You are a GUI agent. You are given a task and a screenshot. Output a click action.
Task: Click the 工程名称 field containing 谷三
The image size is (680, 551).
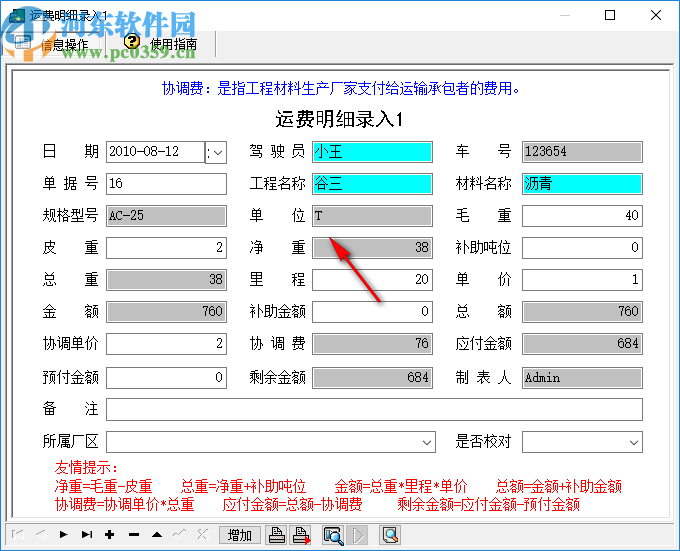coord(372,184)
